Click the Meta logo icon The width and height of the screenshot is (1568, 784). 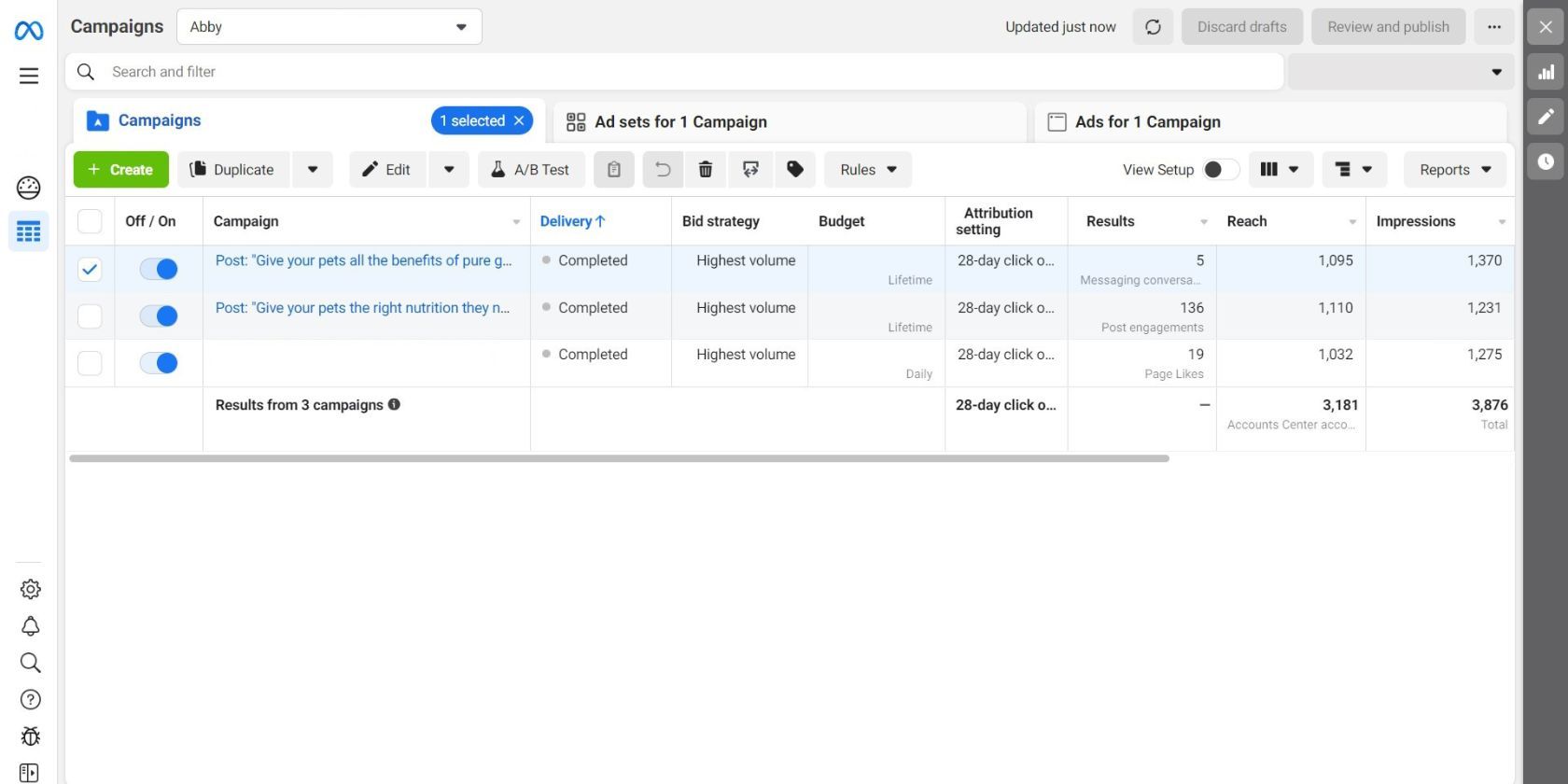[x=29, y=31]
